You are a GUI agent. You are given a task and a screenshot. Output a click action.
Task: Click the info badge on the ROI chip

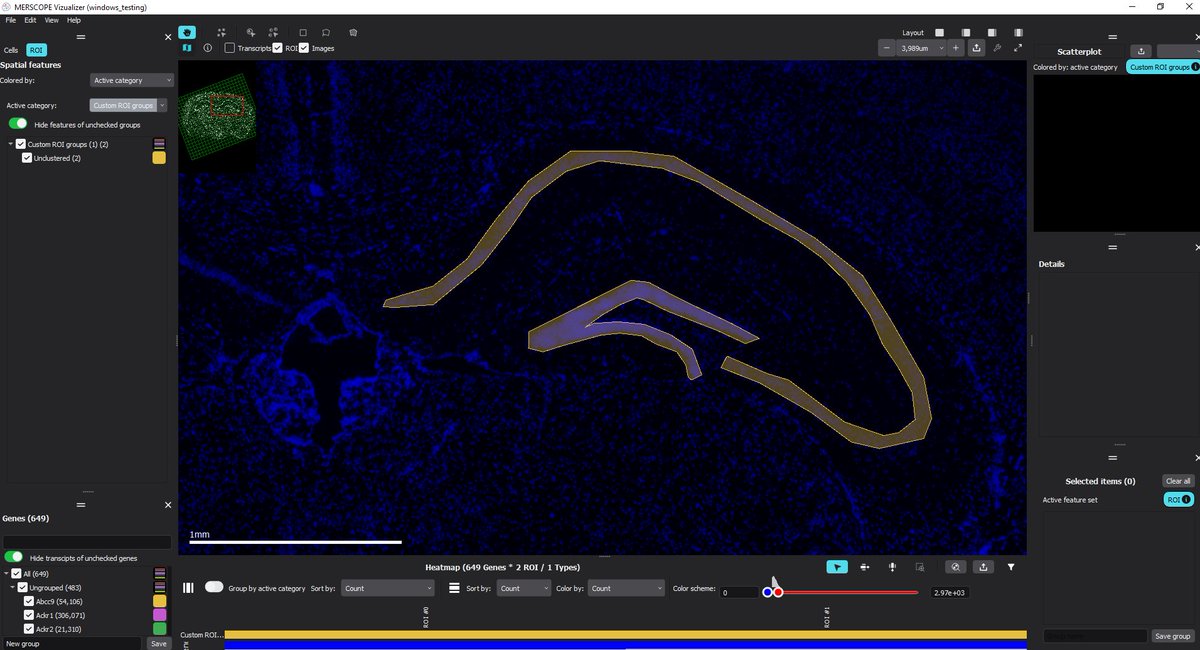pyautogui.click(x=1186, y=499)
